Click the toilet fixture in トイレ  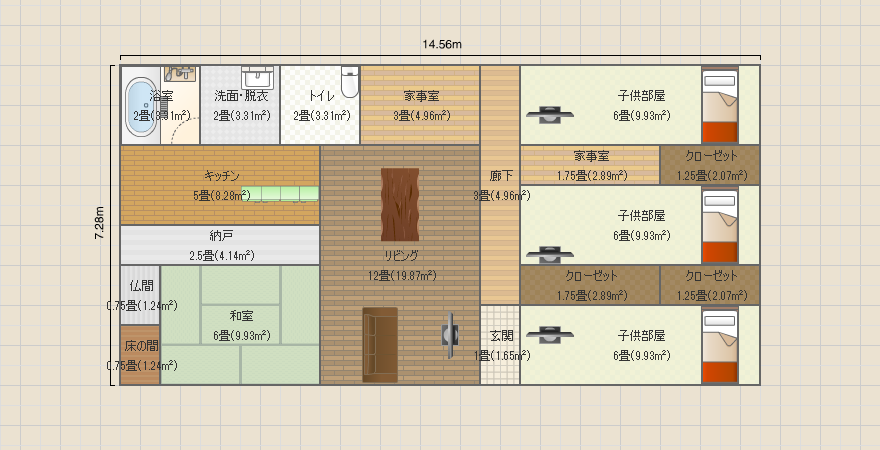tap(349, 82)
